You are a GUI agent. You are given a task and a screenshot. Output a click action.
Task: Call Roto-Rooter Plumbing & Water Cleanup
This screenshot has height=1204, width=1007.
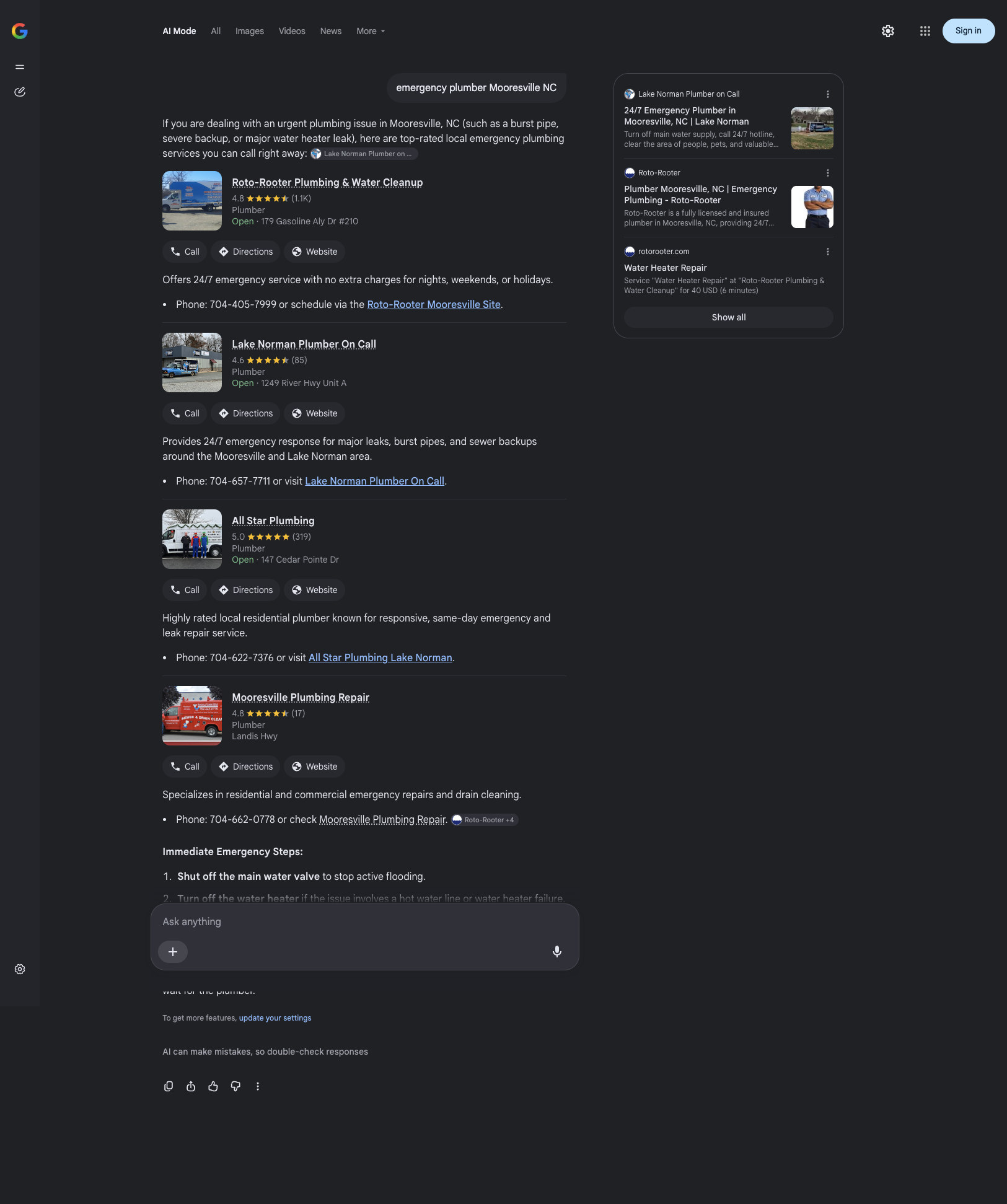point(185,252)
